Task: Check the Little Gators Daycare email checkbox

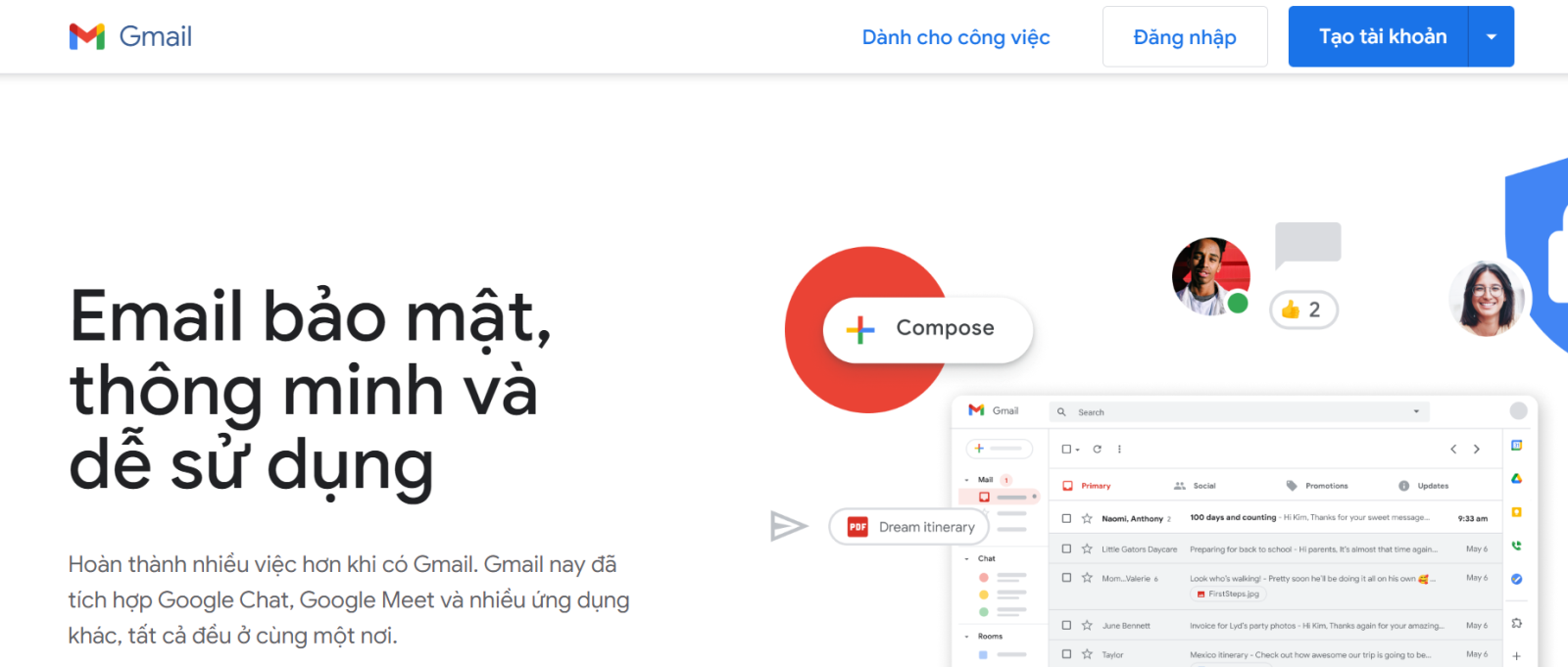Action: [1066, 548]
